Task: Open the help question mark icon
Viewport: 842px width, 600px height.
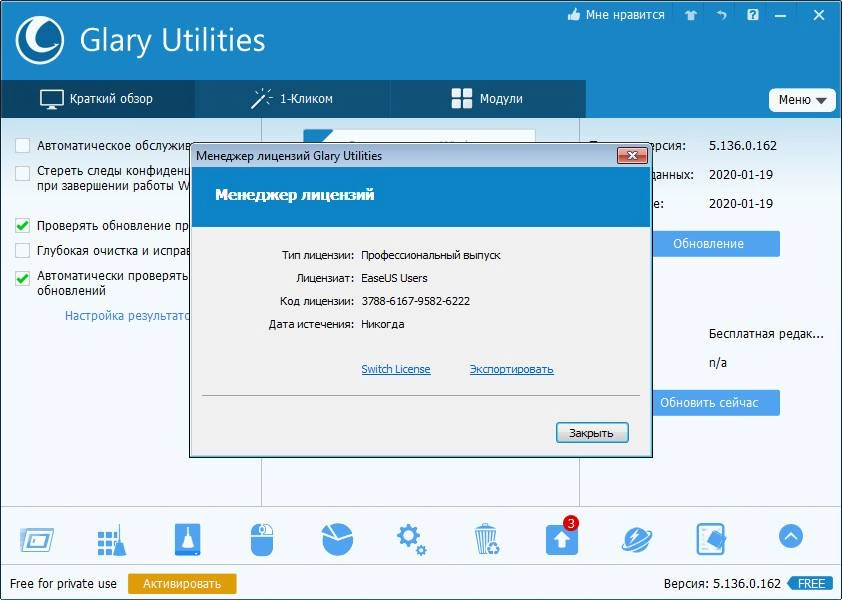Action: point(753,15)
